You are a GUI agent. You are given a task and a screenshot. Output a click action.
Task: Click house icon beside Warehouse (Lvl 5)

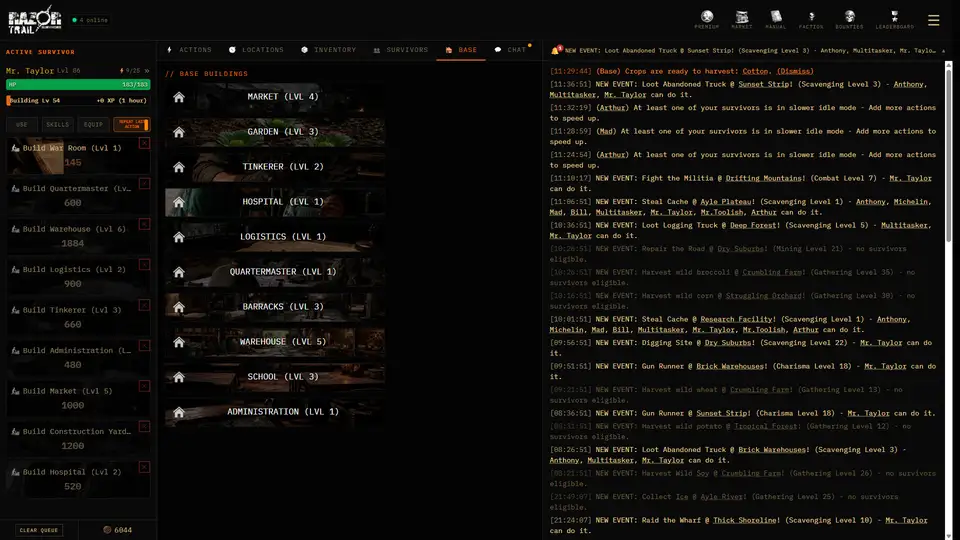[x=179, y=342]
